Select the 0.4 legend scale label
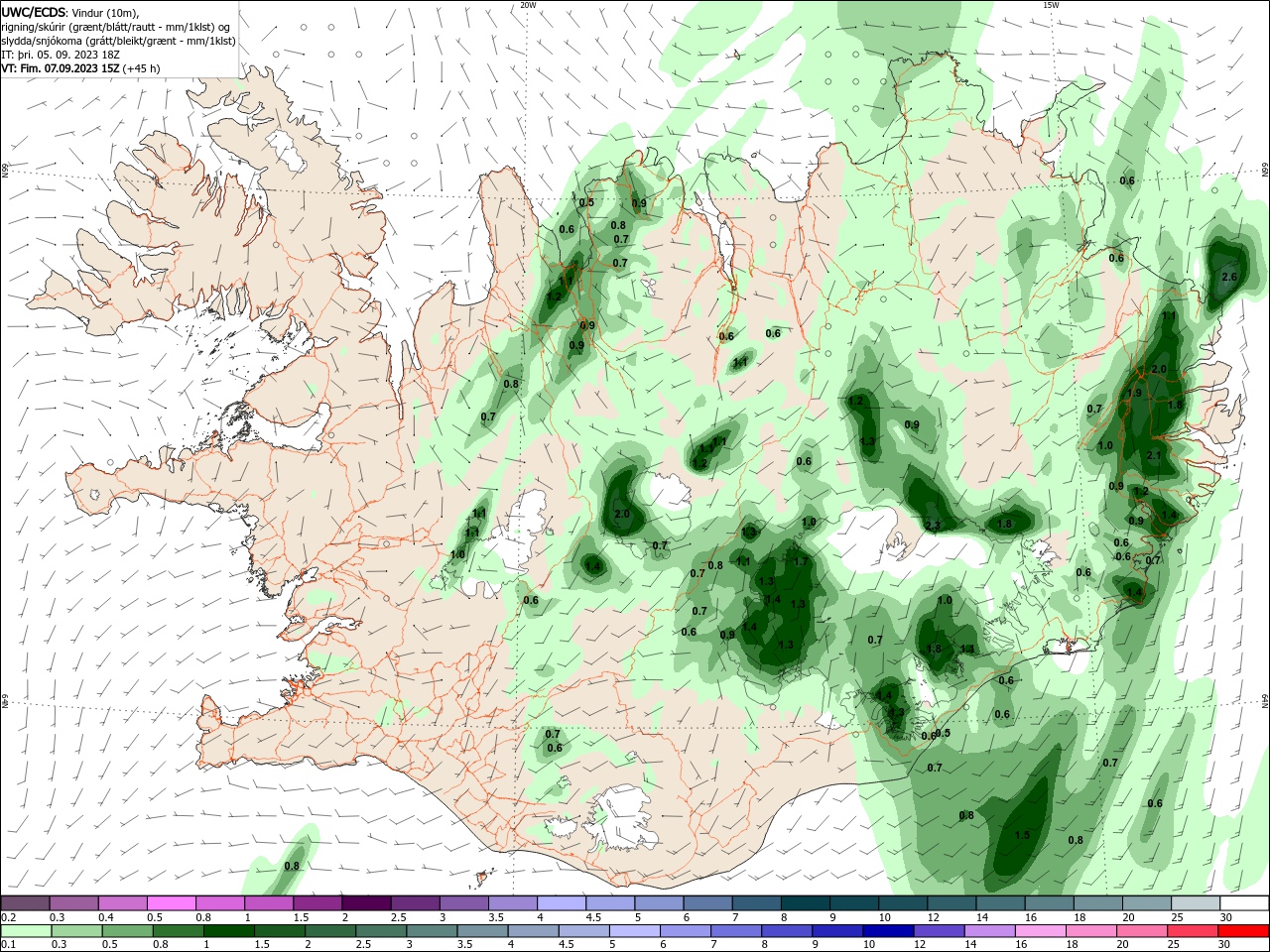Image resolution: width=1270 pixels, height=952 pixels. (x=106, y=917)
